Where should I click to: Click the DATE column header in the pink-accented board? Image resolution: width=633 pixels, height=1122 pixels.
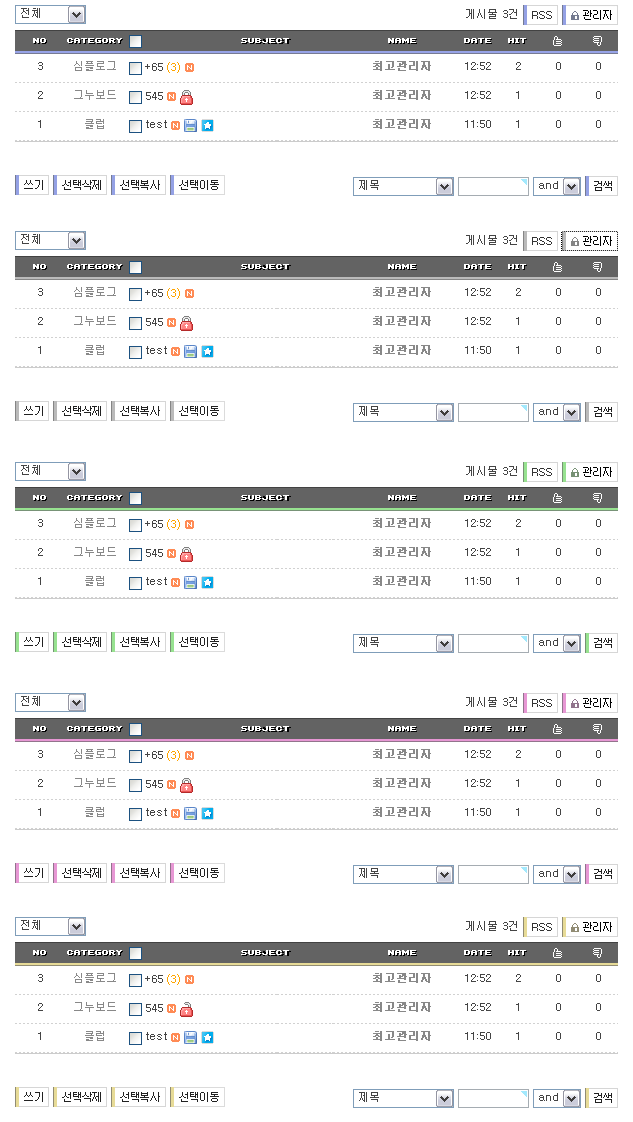pyautogui.click(x=477, y=729)
